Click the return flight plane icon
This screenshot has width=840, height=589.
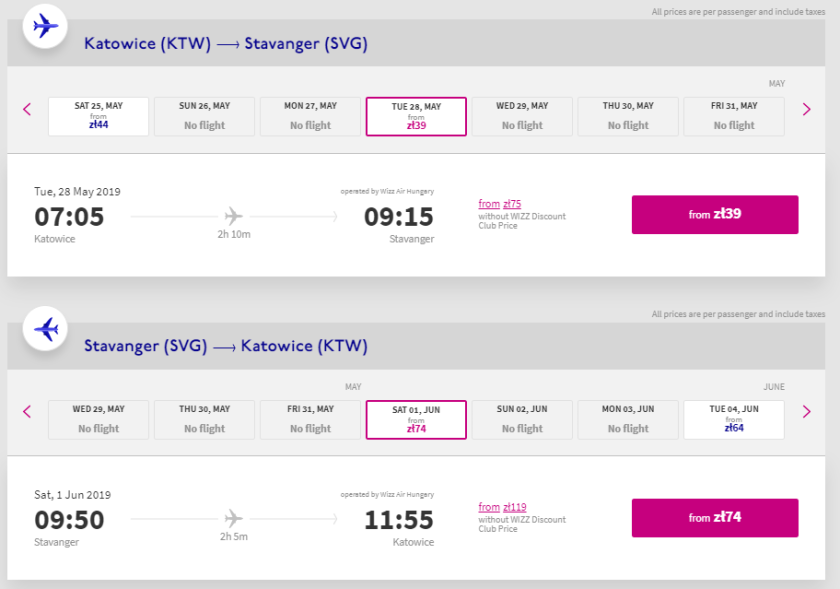(x=45, y=328)
